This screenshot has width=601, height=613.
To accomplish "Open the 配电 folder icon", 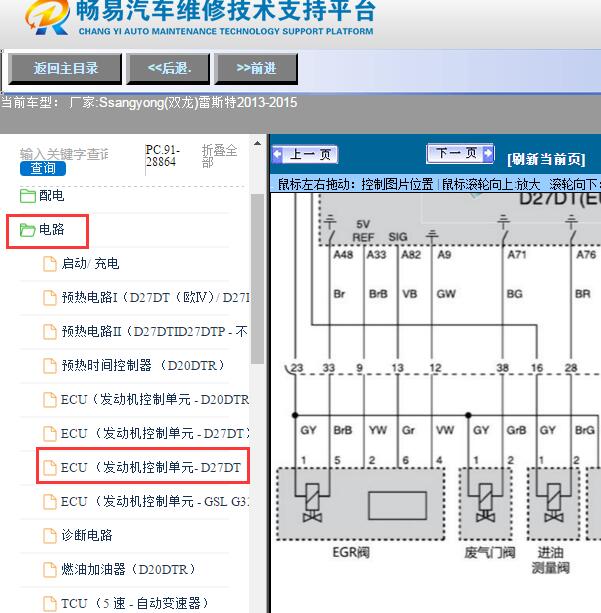I will tap(28, 195).
